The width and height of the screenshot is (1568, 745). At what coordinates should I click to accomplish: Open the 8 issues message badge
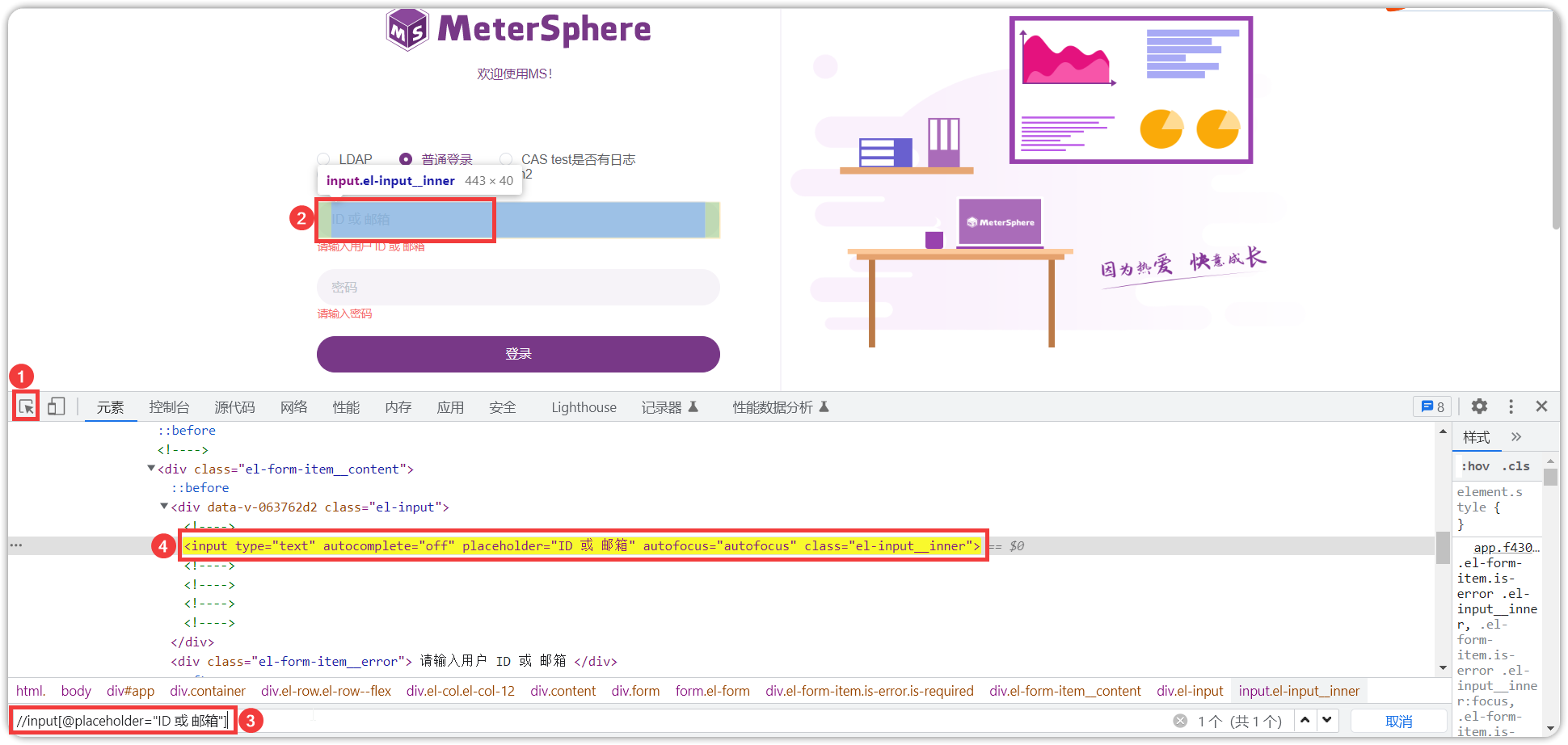coord(1432,406)
